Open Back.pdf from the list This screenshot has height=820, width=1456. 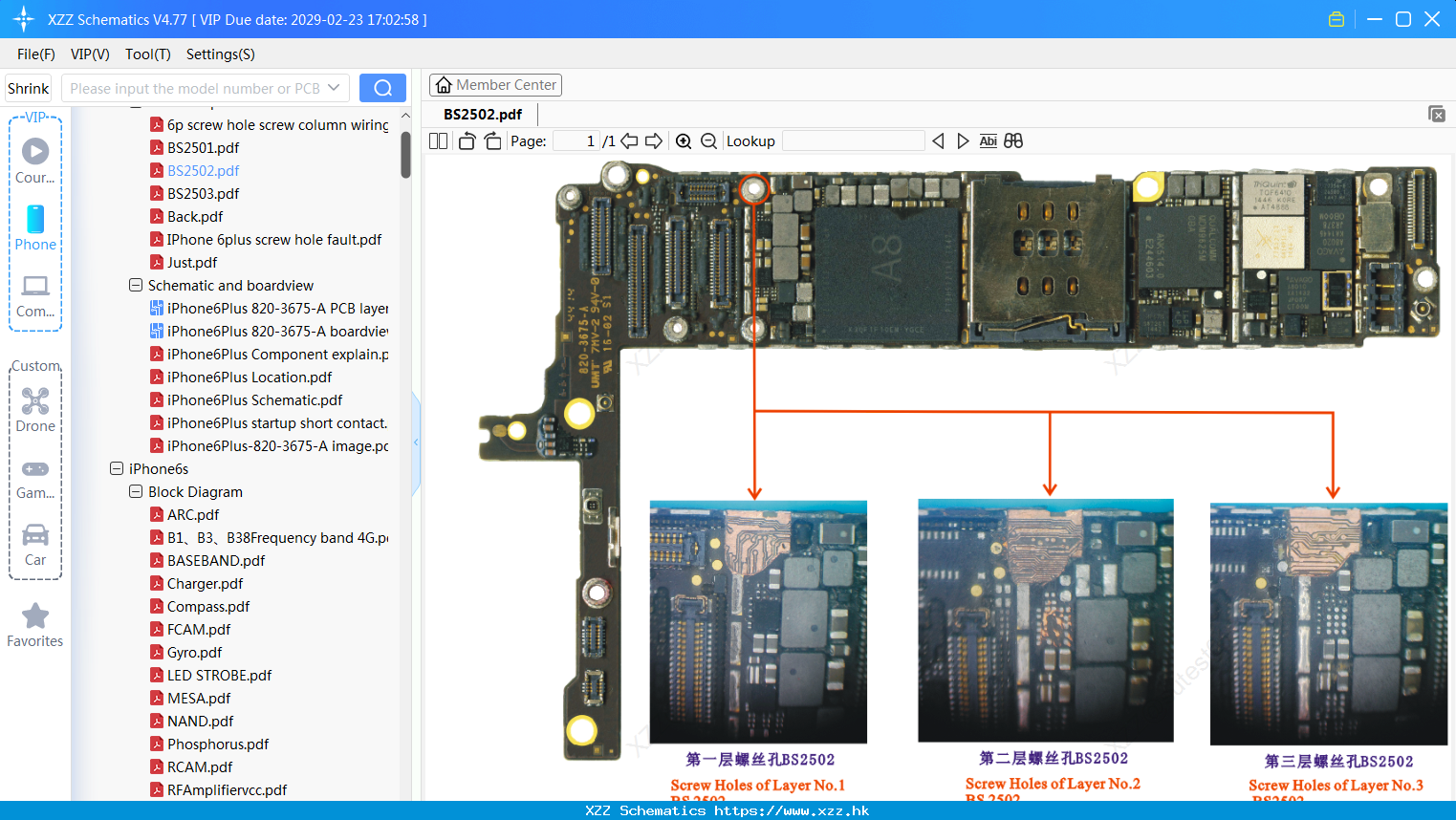195,216
